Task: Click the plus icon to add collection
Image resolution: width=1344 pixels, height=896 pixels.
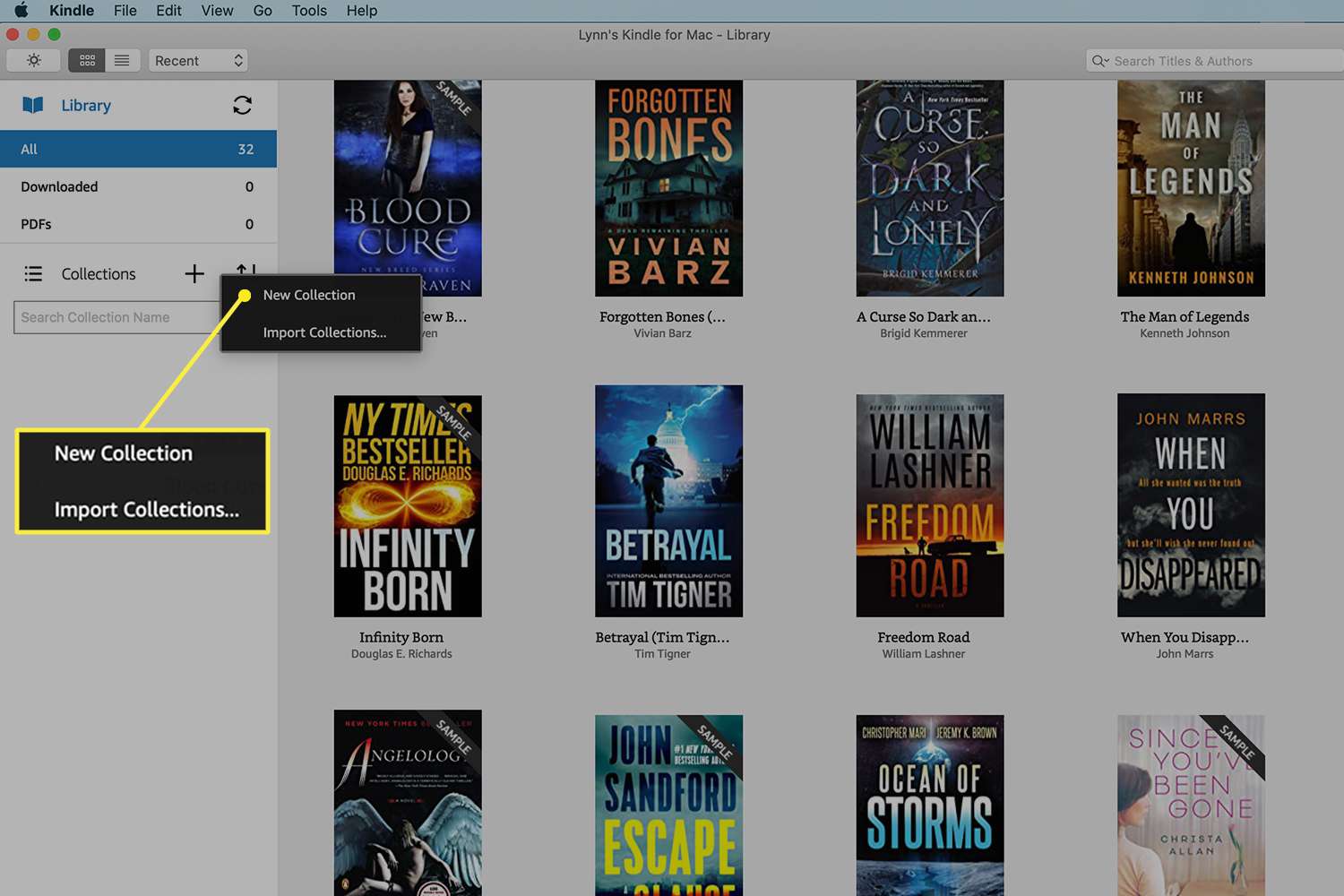Action: point(194,273)
